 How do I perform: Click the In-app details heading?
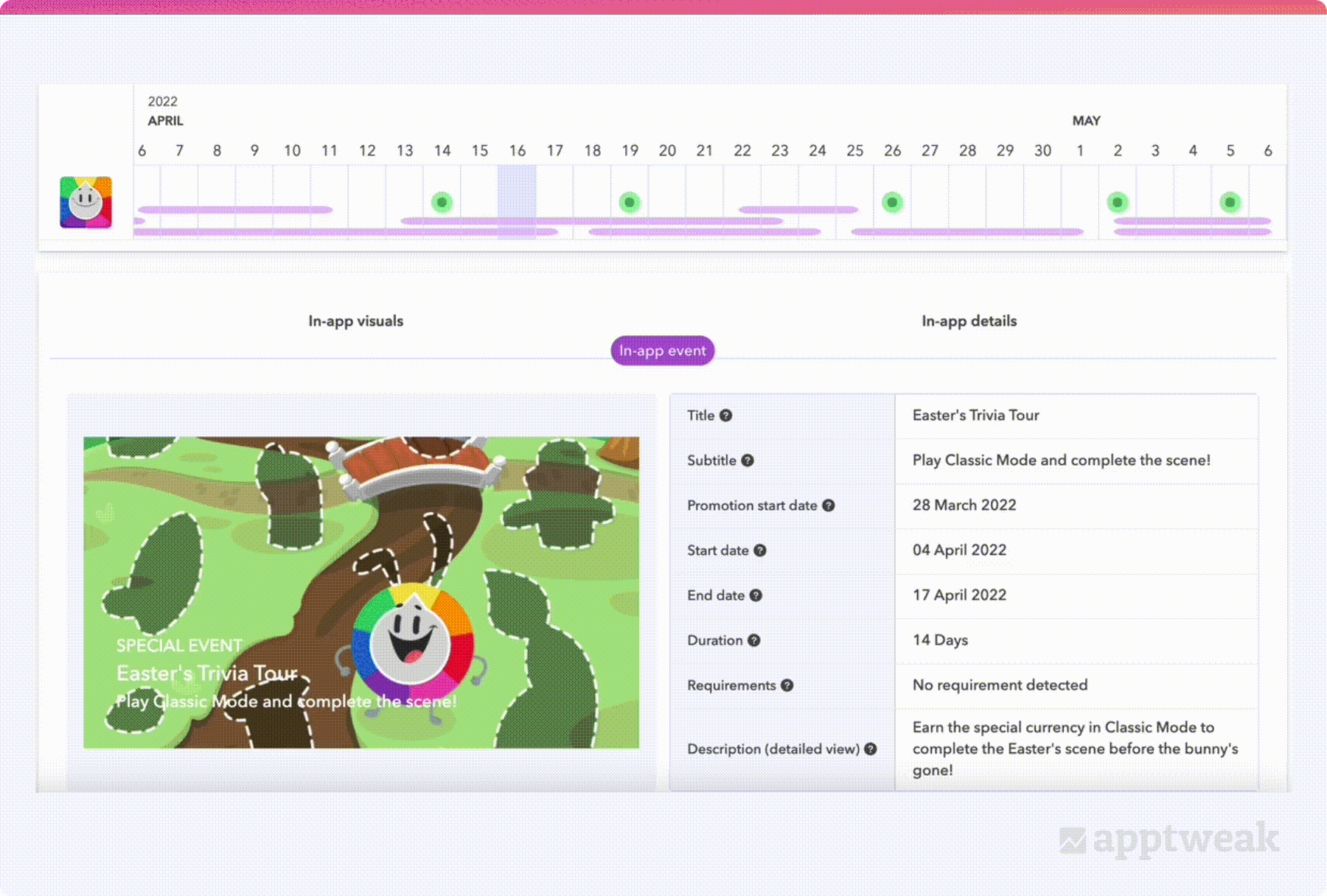tap(969, 321)
